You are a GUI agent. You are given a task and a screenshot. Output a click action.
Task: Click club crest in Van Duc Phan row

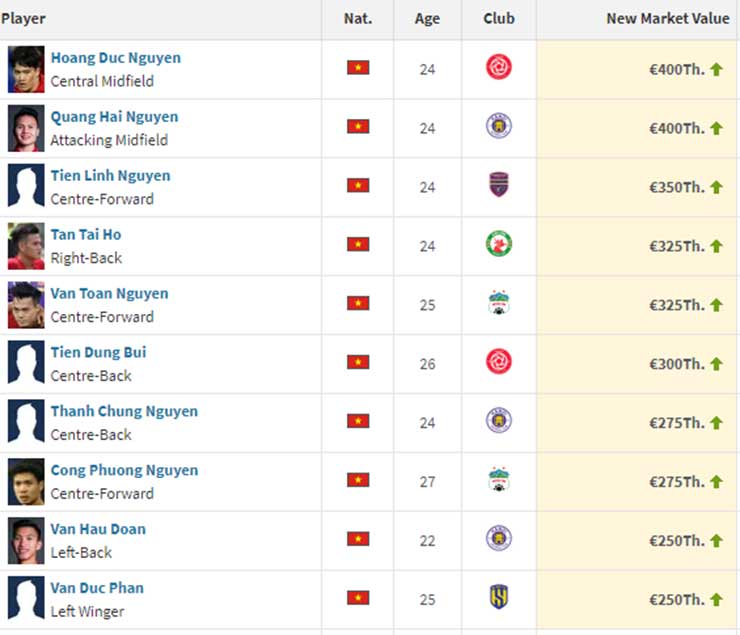coord(498,599)
